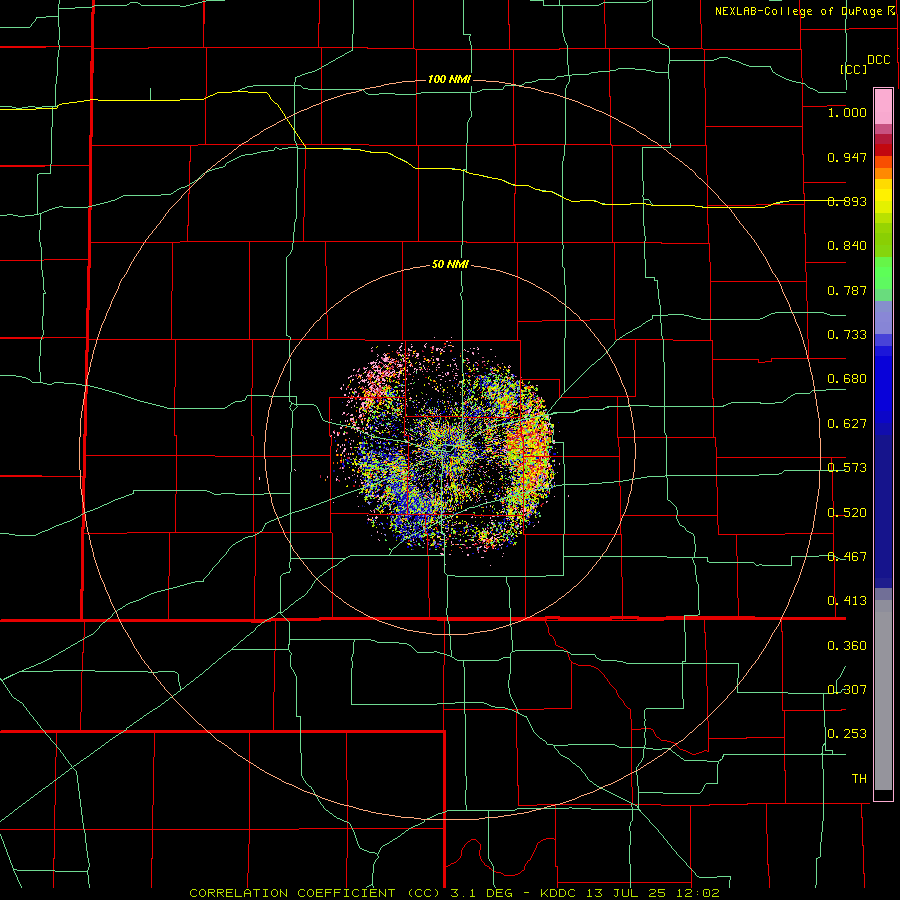The height and width of the screenshot is (900, 900).
Task: Click the Correlation Coefficient title caption at bottom
Action: (x=454, y=893)
